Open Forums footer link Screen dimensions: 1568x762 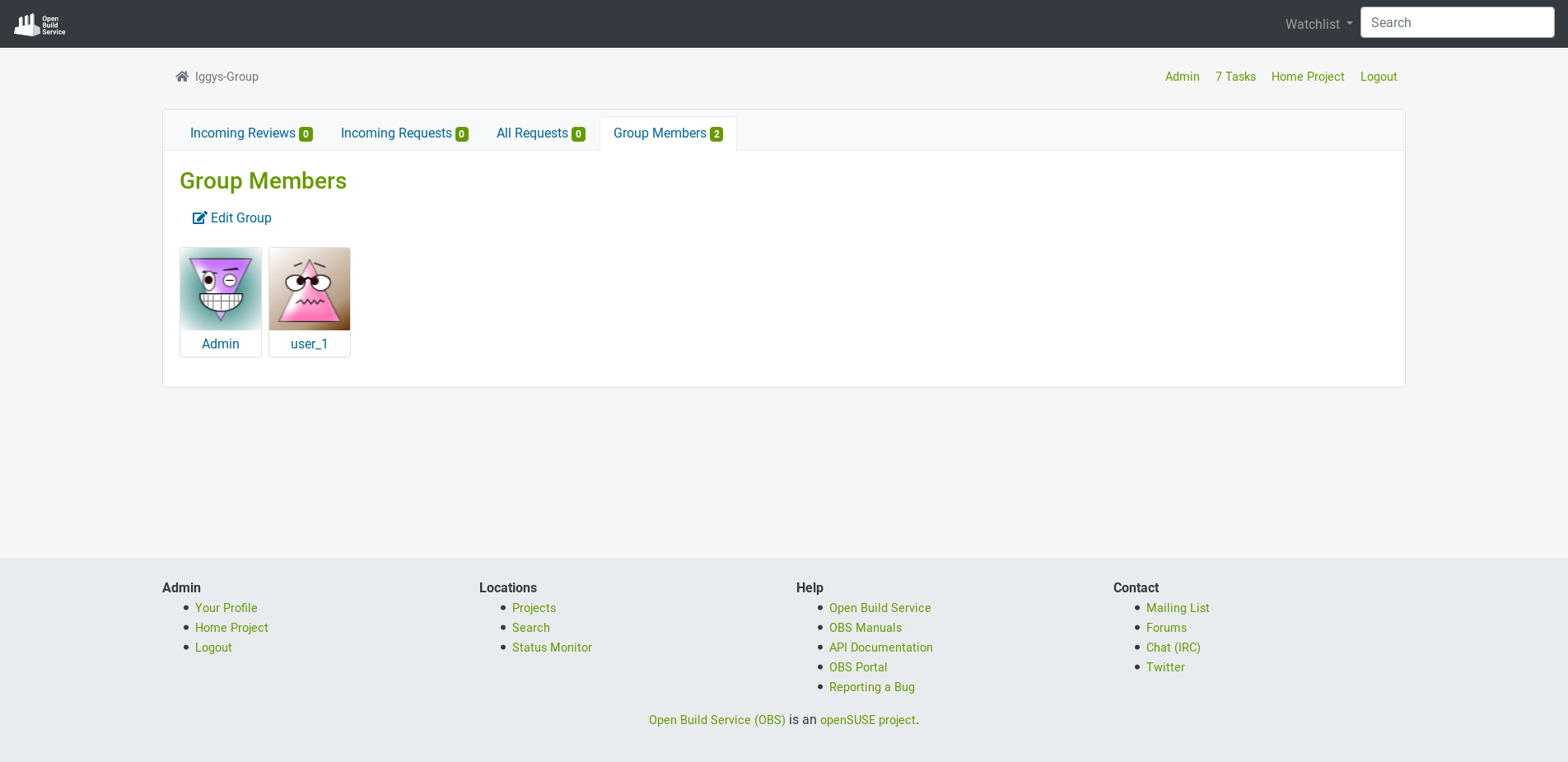pyautogui.click(x=1166, y=628)
